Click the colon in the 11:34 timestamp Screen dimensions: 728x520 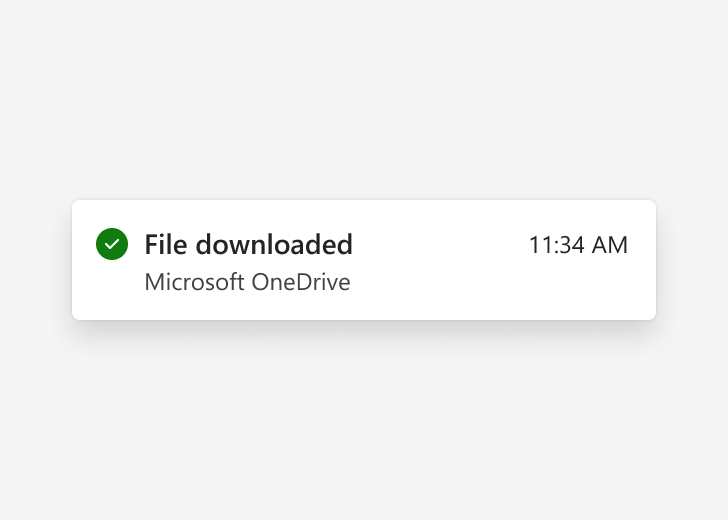click(x=556, y=247)
